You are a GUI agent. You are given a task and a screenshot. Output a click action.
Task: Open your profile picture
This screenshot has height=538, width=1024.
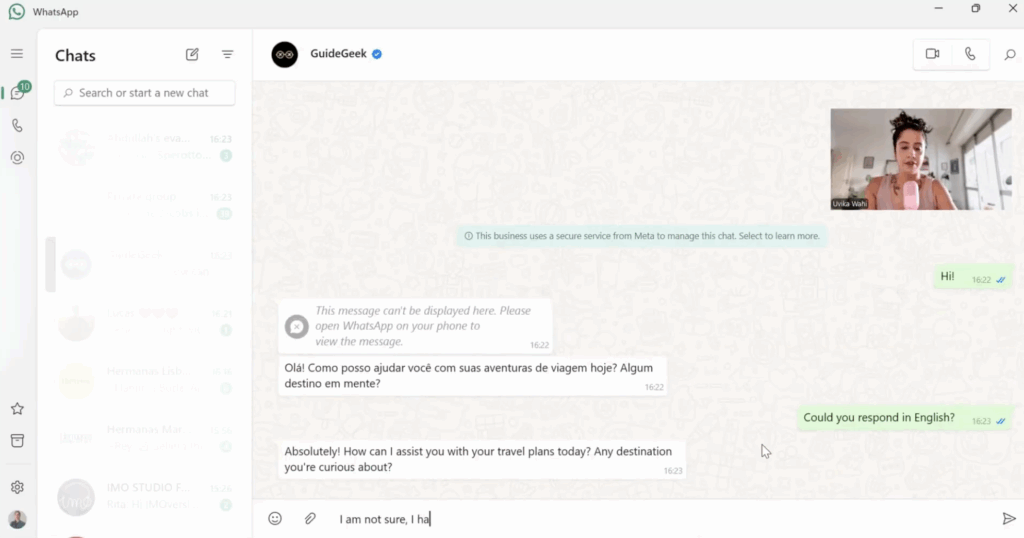[x=17, y=519]
